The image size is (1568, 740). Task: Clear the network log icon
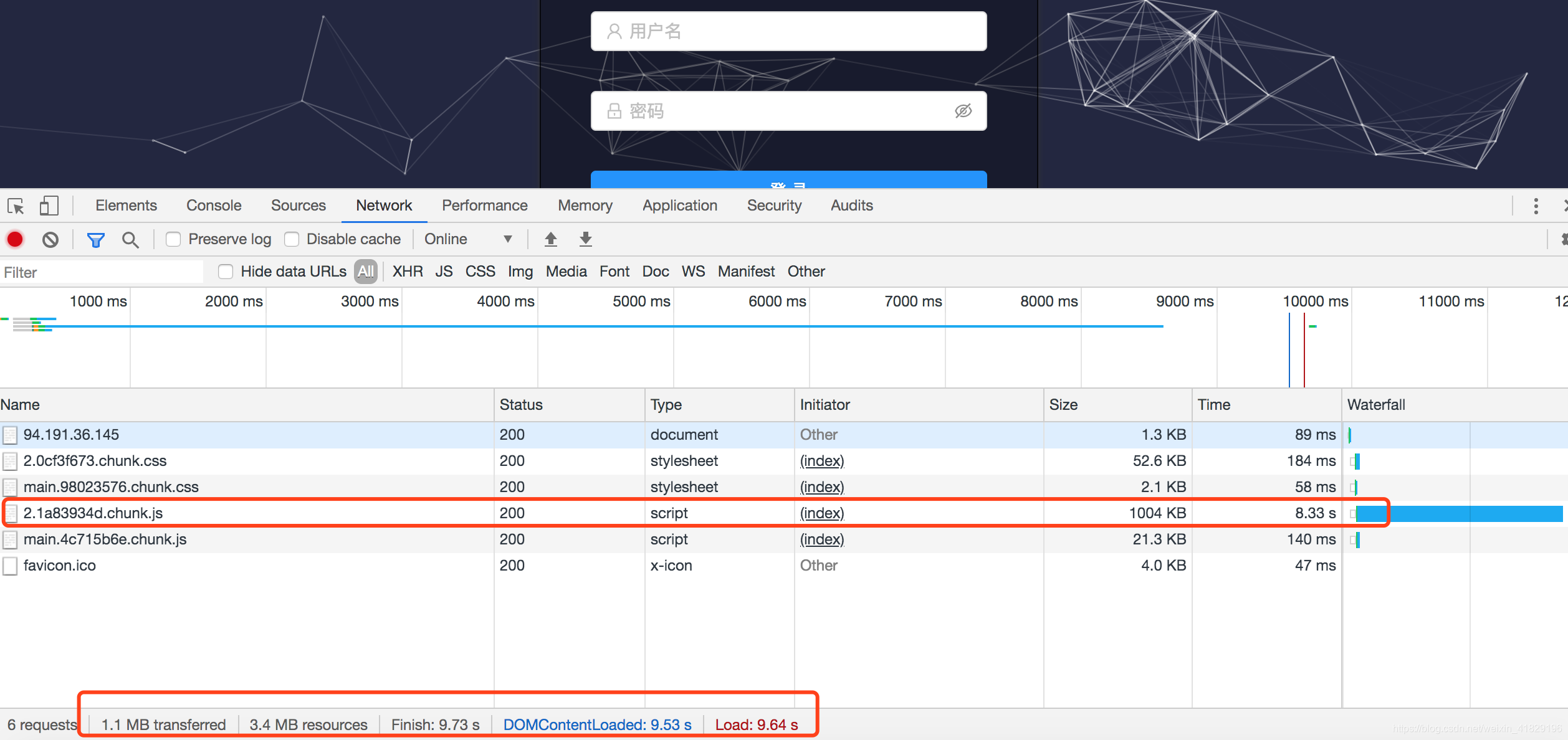(x=50, y=239)
